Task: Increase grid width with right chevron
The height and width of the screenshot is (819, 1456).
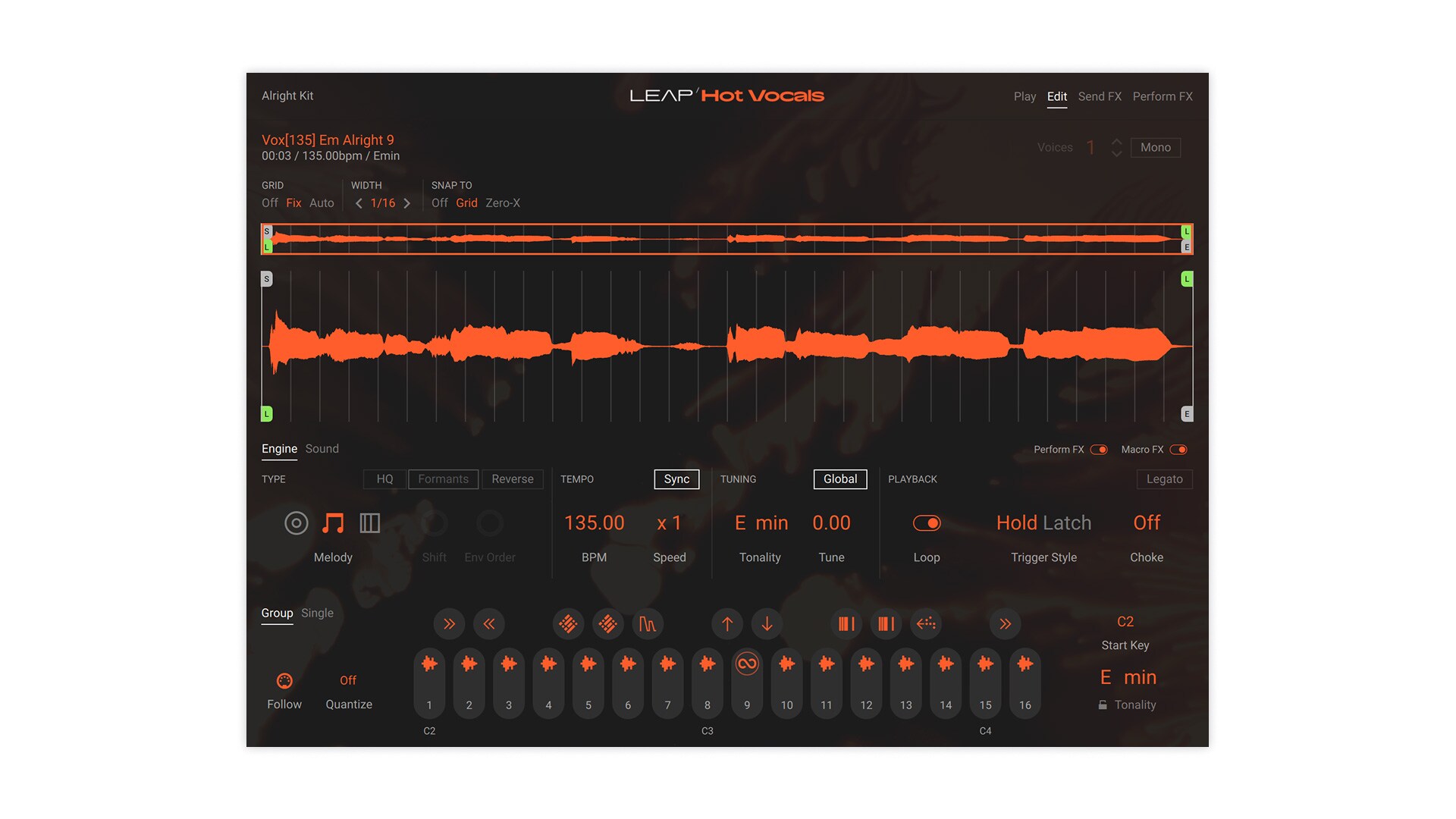Action: (x=407, y=203)
